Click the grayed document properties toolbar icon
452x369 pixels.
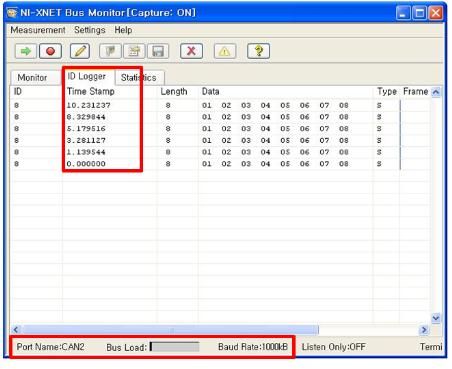134,51
